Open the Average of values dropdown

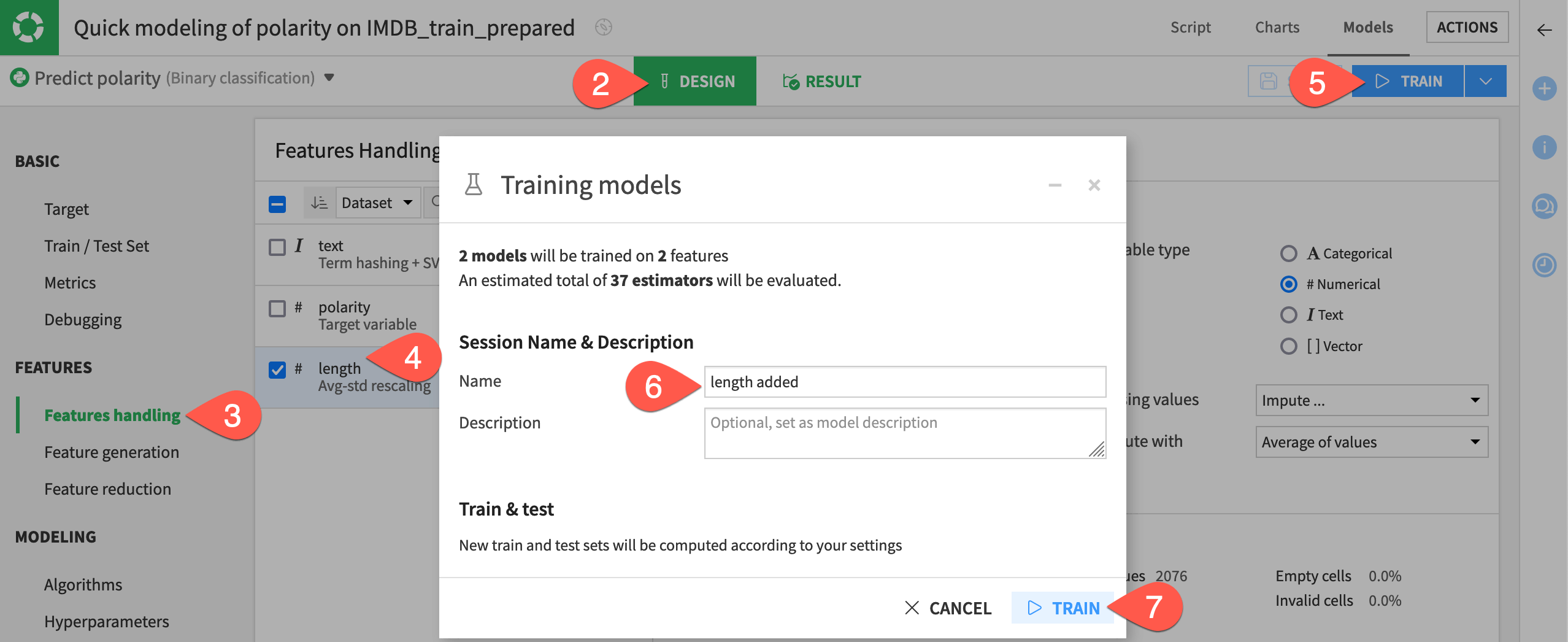[1372, 442]
